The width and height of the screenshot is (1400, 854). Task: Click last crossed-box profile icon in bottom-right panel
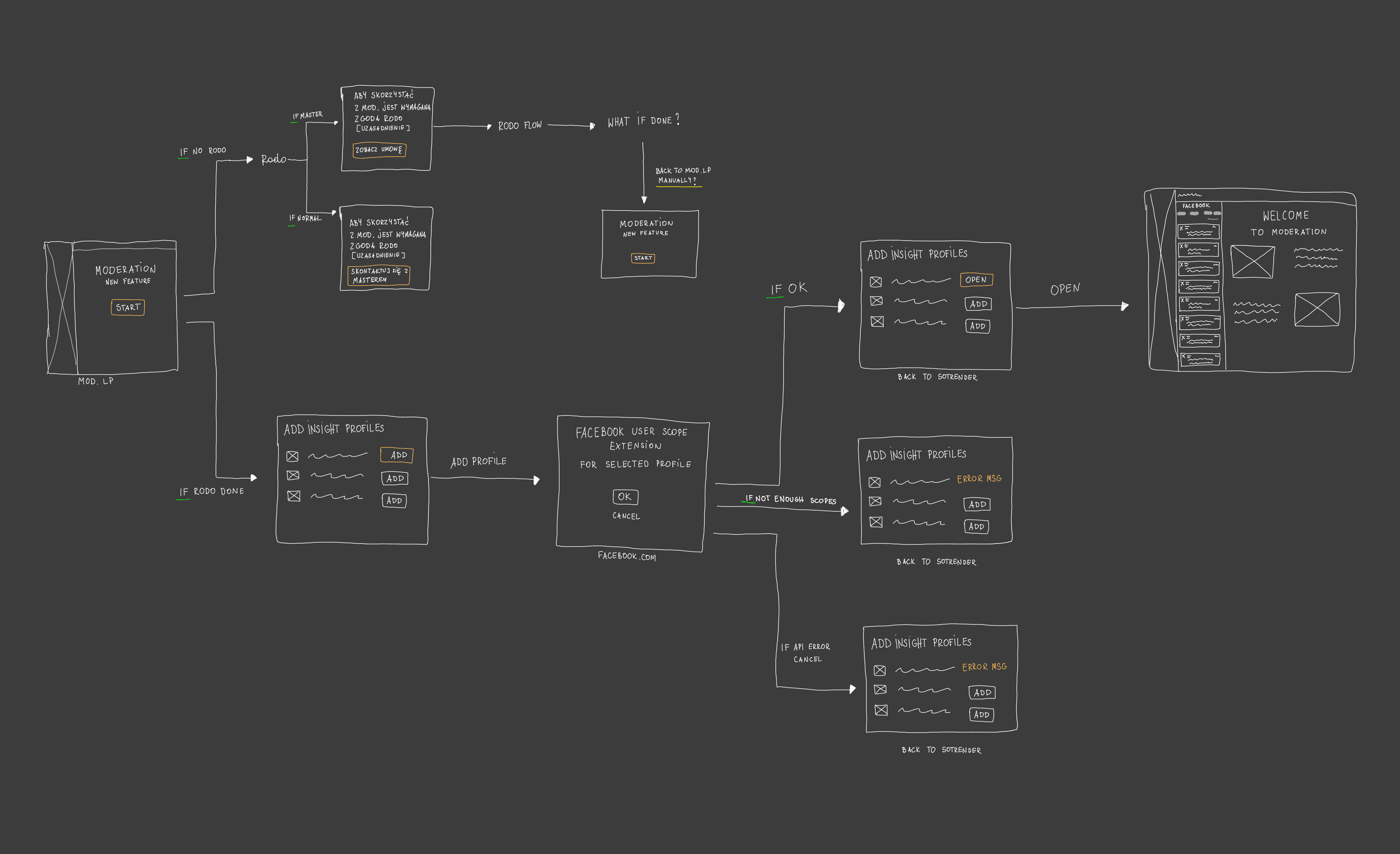click(x=881, y=710)
